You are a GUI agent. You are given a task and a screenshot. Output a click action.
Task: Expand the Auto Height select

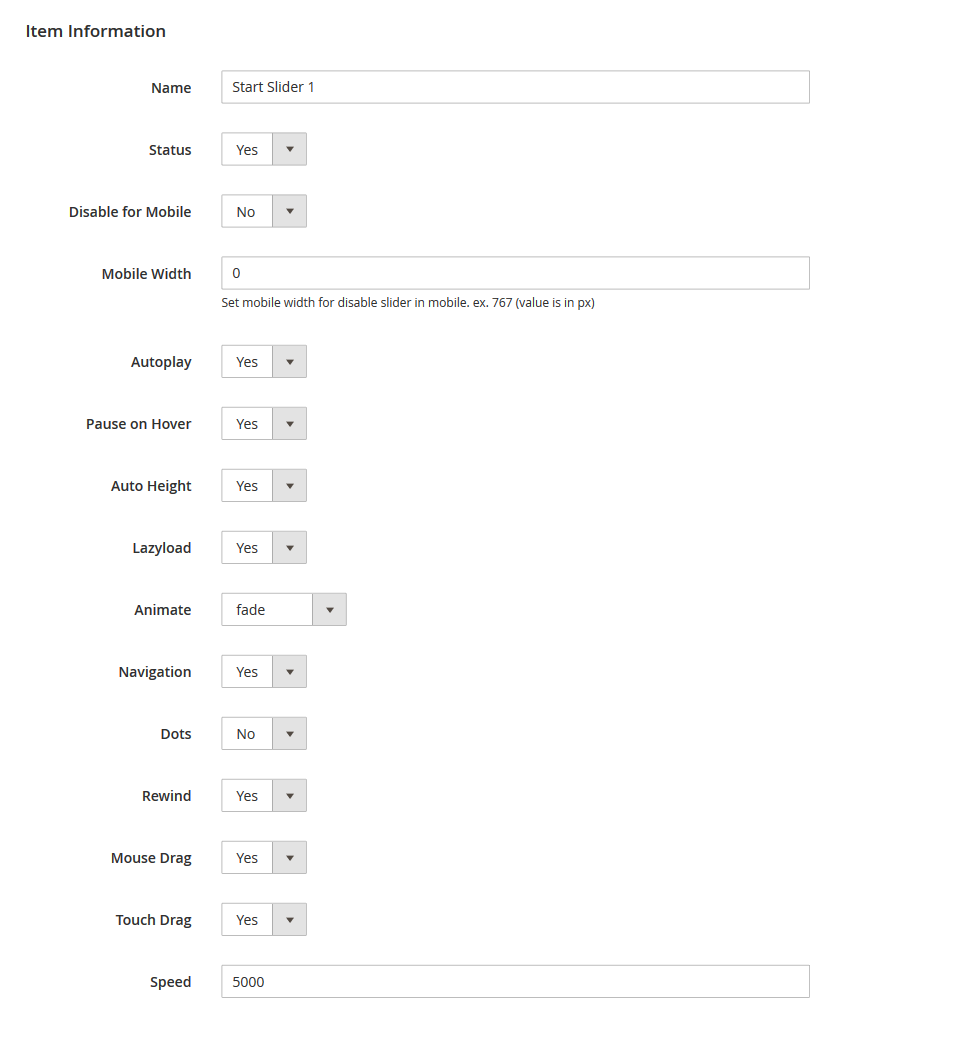[x=263, y=485]
